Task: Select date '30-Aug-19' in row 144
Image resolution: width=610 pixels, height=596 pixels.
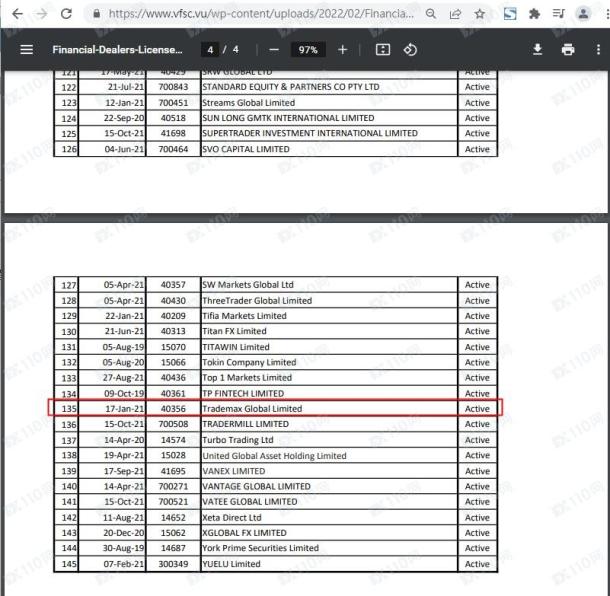Action: (123, 548)
